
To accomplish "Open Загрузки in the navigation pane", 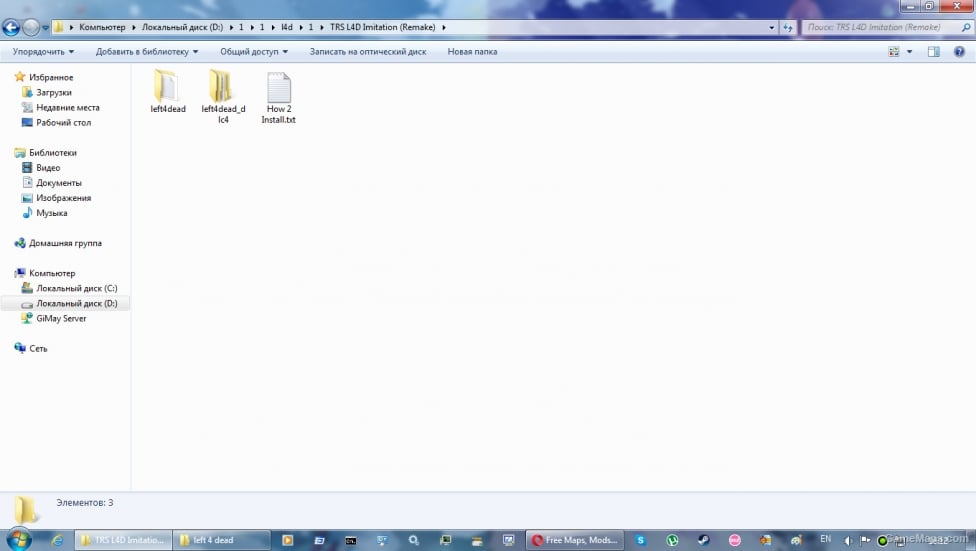I will [54, 92].
